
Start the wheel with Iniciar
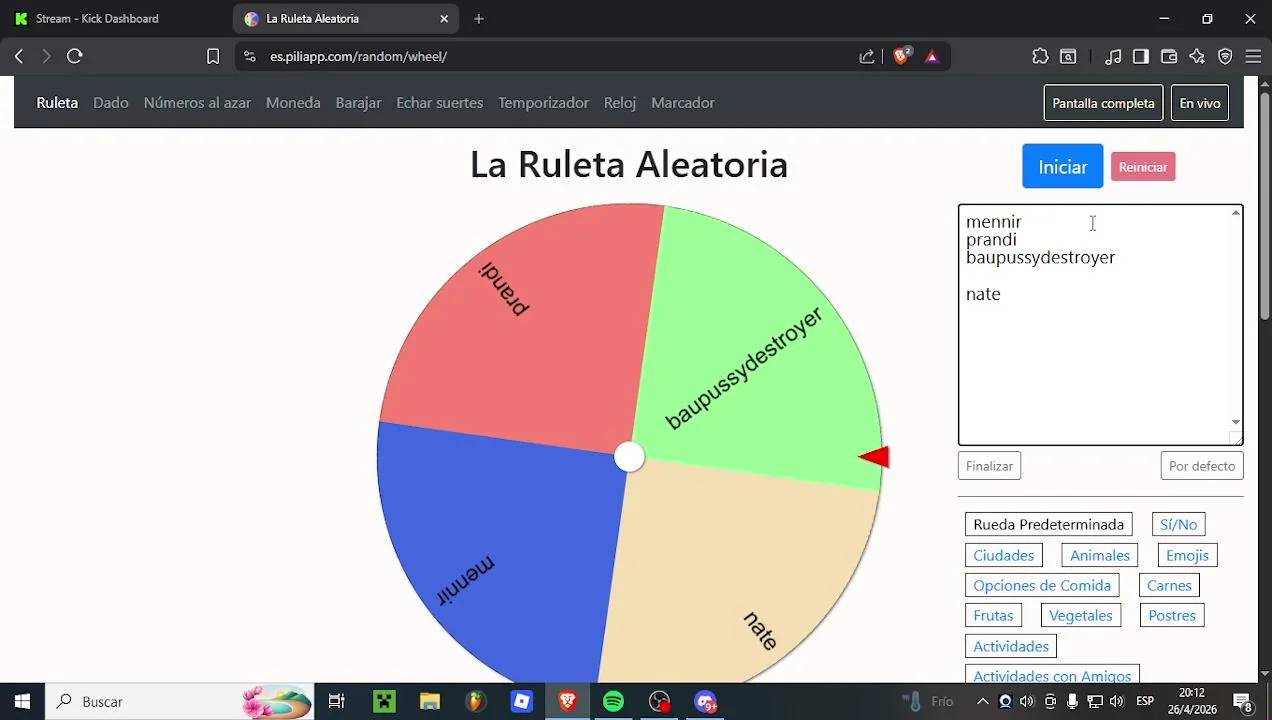(x=1062, y=167)
